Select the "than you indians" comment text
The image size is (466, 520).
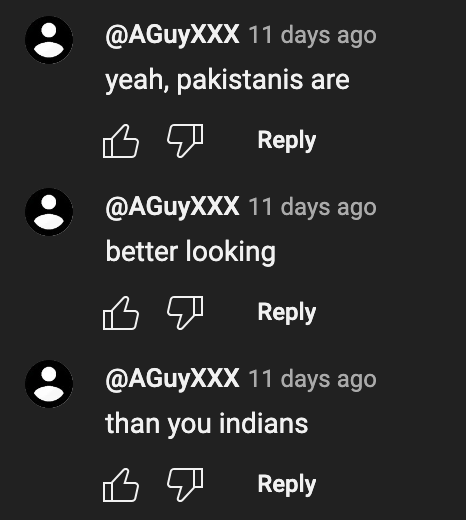pos(207,424)
